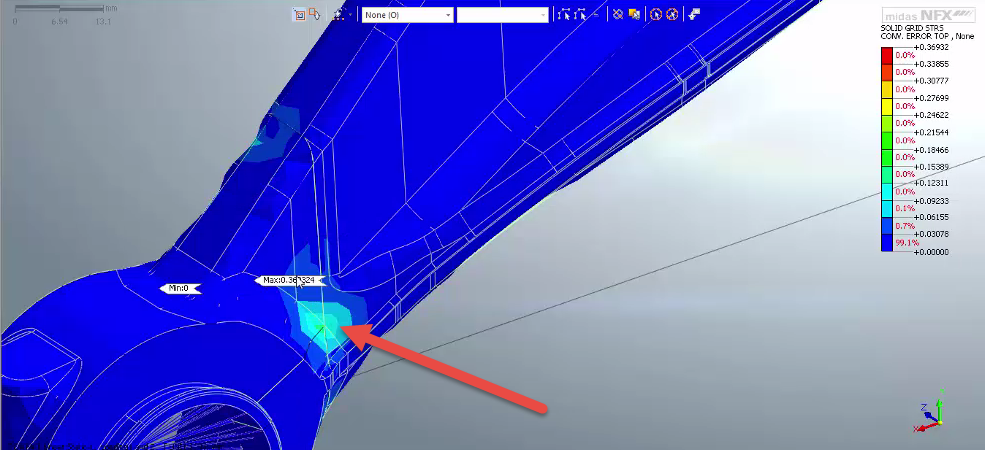This screenshot has width=985, height=450.
Task: Click the 0.7% legend percentage
Action: pos(904,226)
